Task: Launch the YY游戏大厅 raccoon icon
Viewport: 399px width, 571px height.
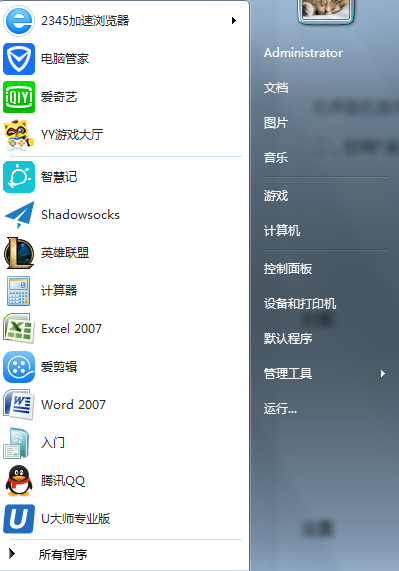Action: (19, 135)
